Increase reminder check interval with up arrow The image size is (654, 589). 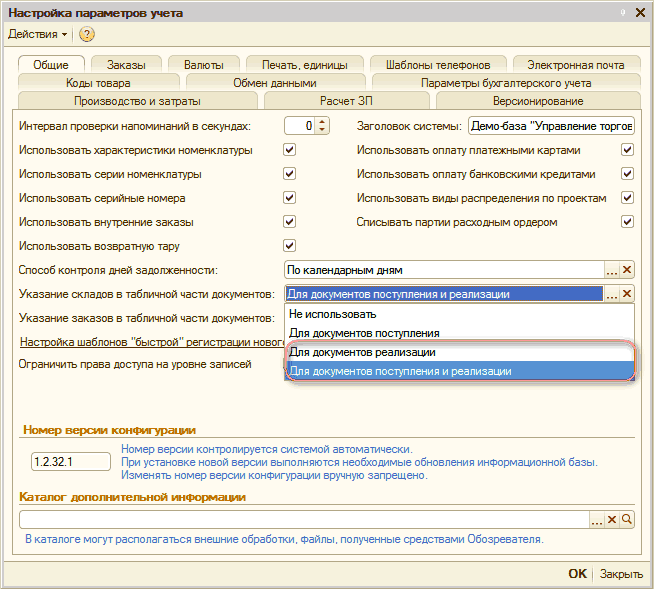(x=322, y=122)
